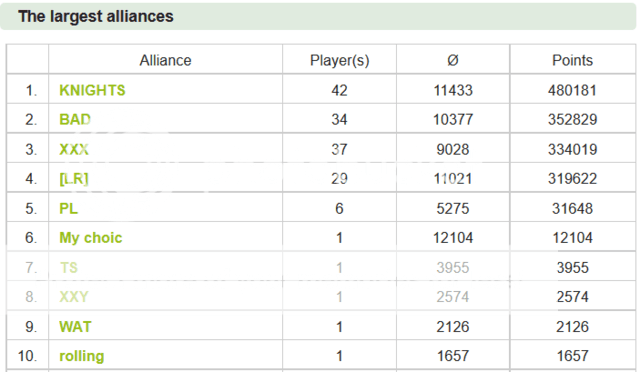Open the WAT alliance link
Viewport: 640px width, 372px height.
[76, 327]
